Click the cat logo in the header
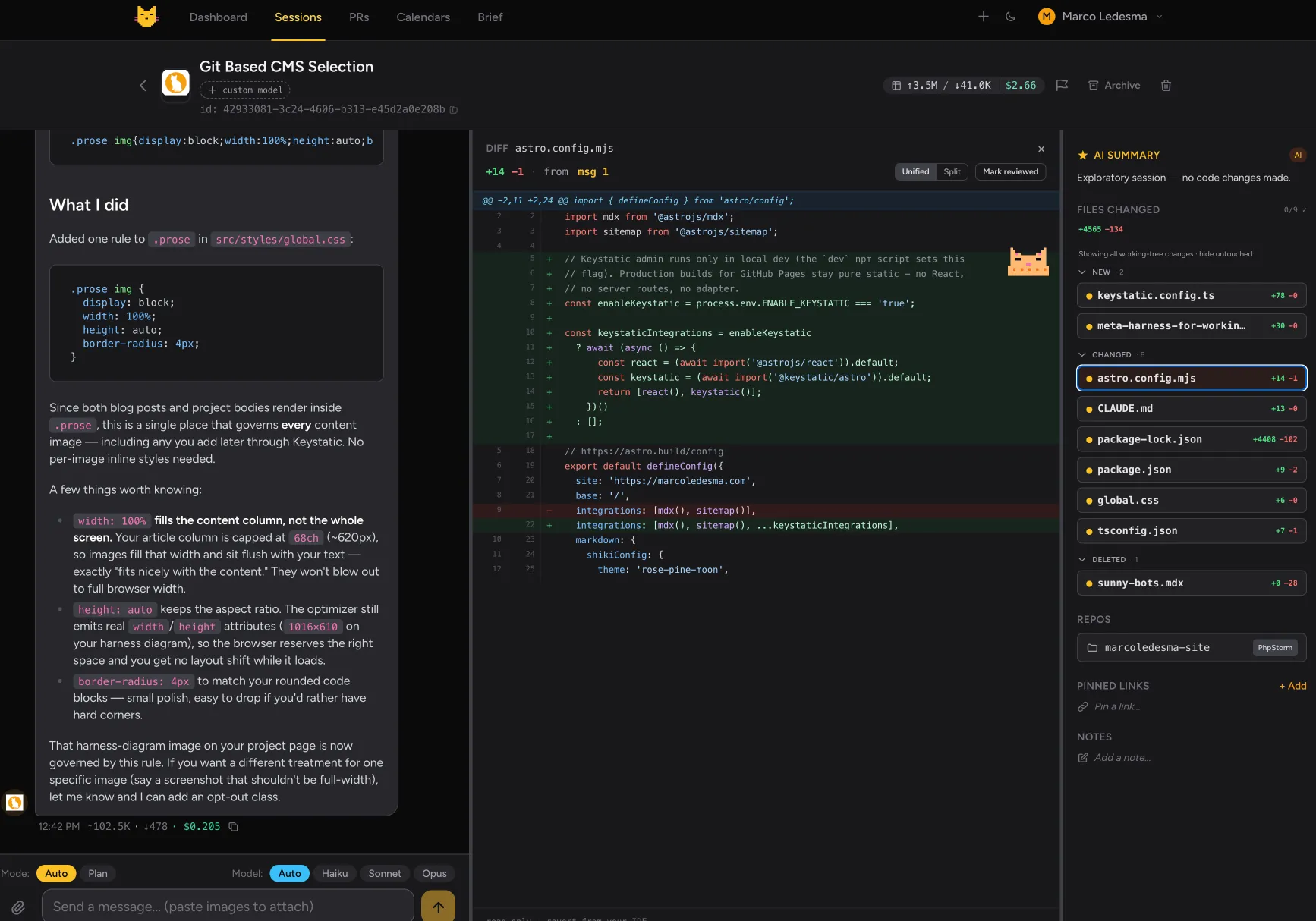Screen dimensions: 1316x921 (x=146, y=17)
